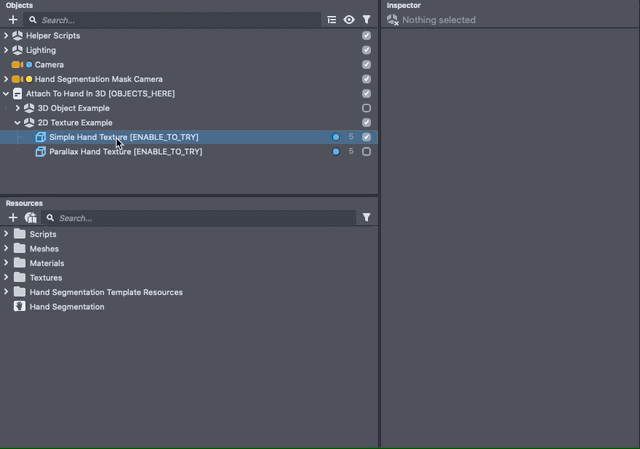The image size is (640, 449).
Task: Select the Hand Segmentation resource icon
Action: (20, 307)
